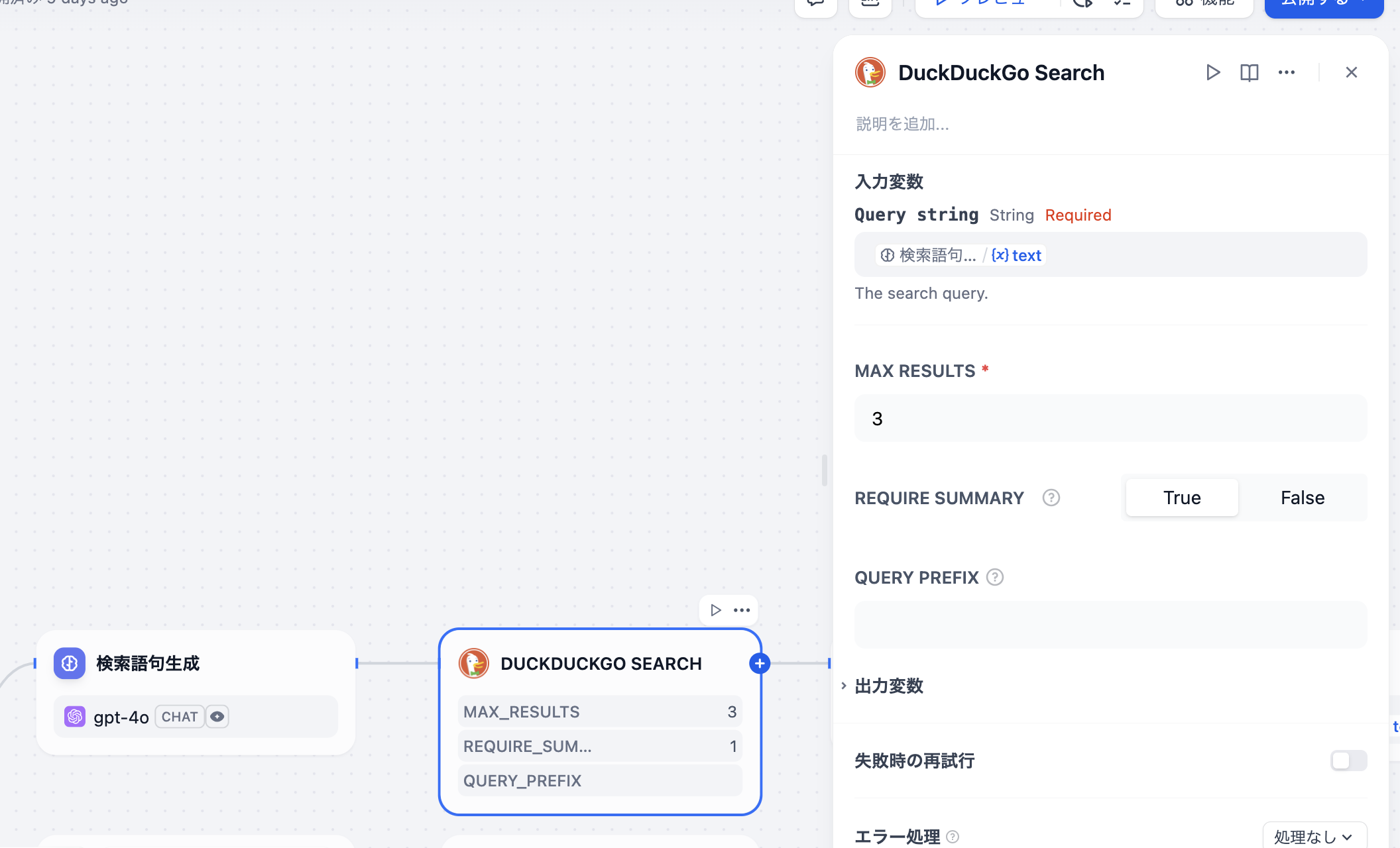Open the node's three-dot menu on the canvas
The height and width of the screenshot is (848, 1400).
click(x=742, y=610)
